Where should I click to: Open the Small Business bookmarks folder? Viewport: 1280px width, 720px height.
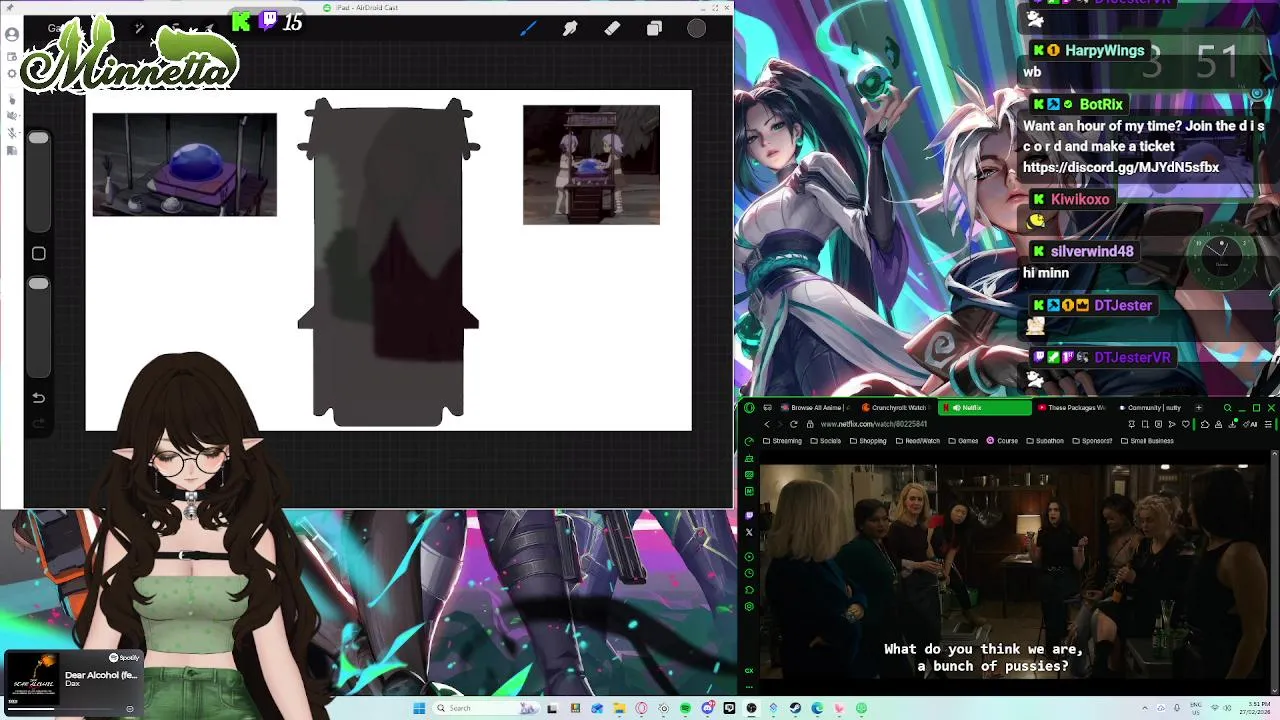tap(1147, 441)
